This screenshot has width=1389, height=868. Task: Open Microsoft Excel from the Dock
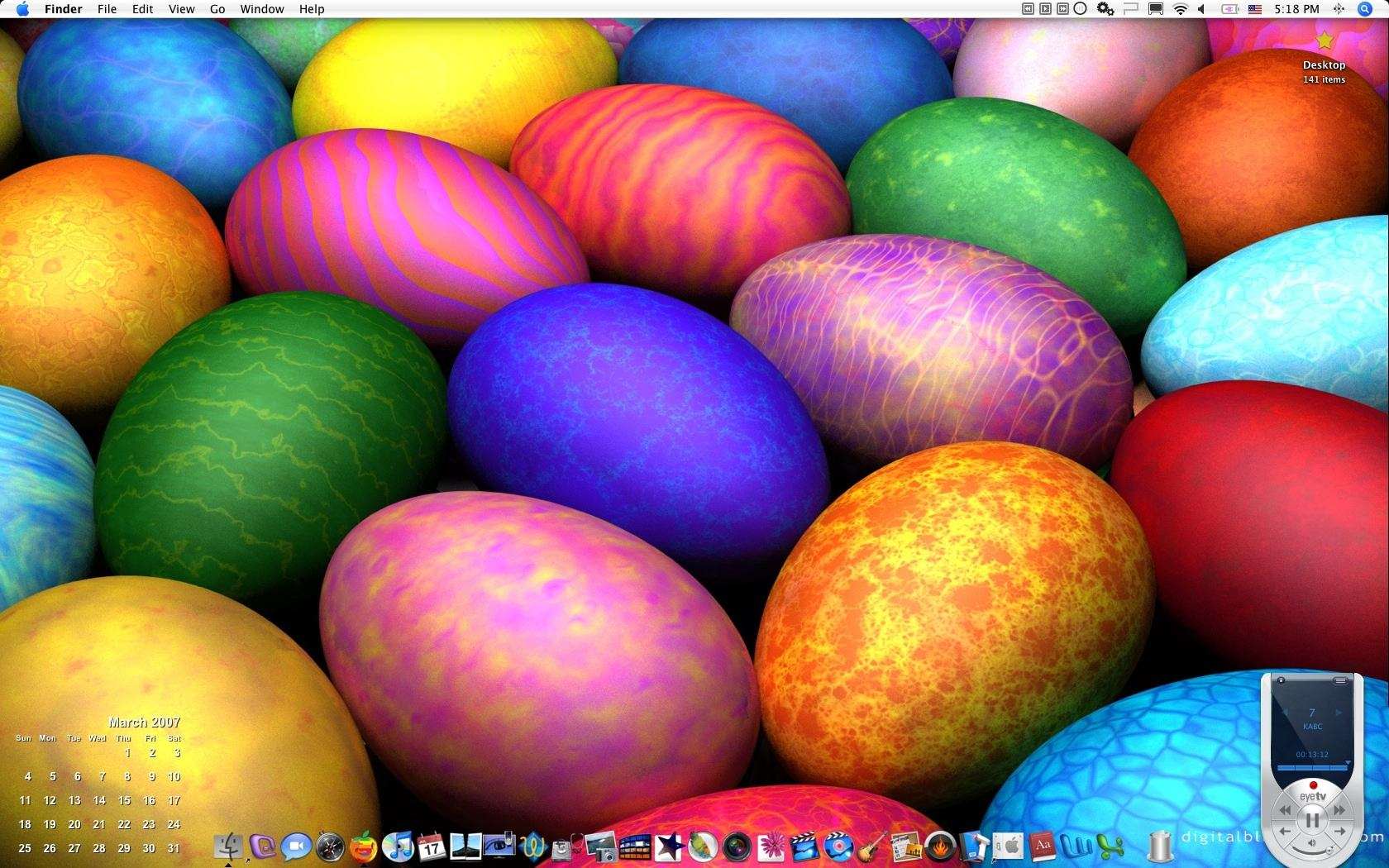tap(1110, 846)
